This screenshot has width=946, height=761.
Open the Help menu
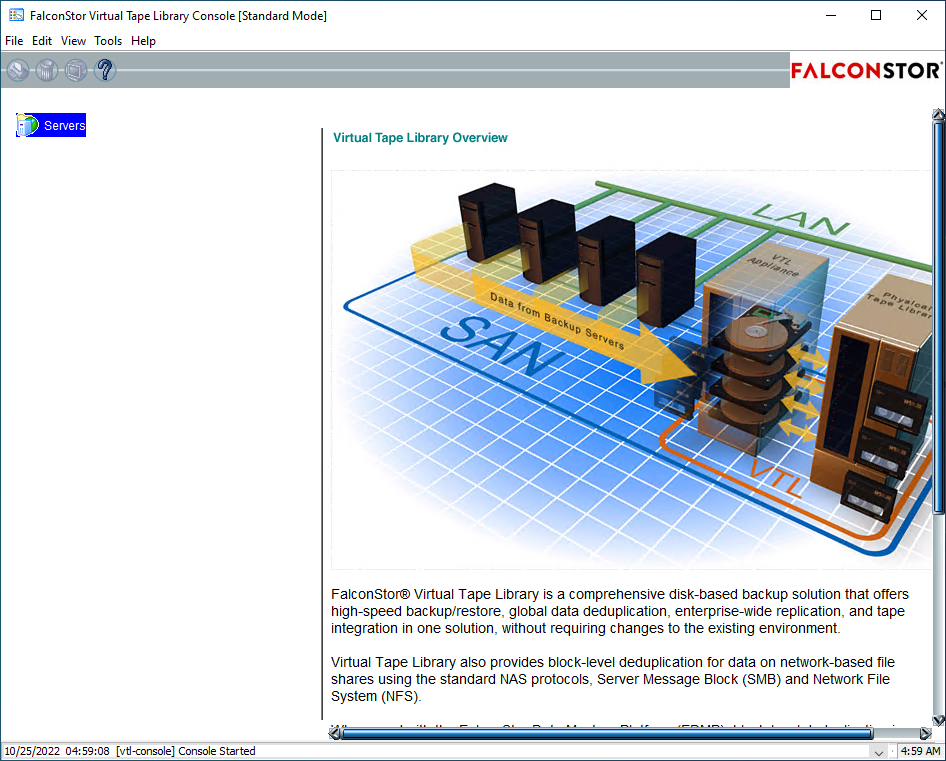click(143, 40)
